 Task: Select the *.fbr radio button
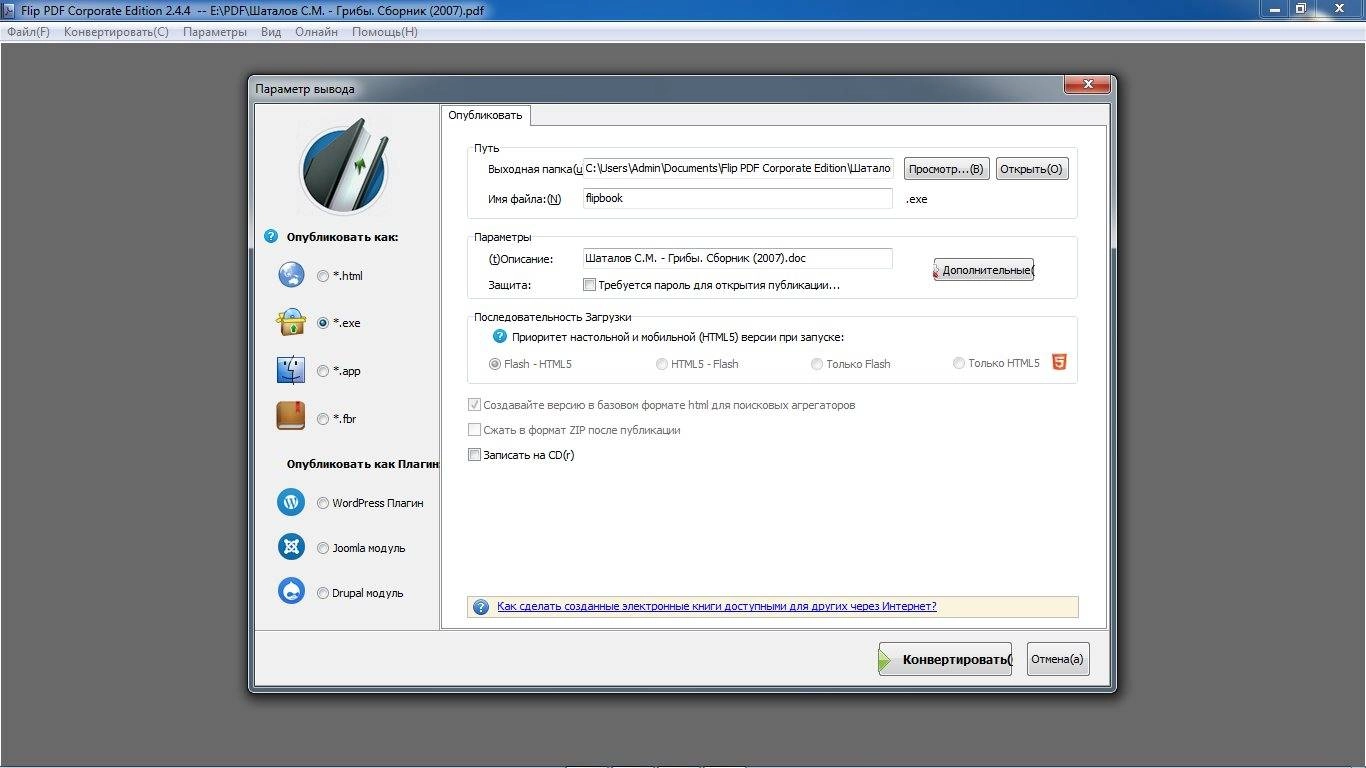click(323, 419)
